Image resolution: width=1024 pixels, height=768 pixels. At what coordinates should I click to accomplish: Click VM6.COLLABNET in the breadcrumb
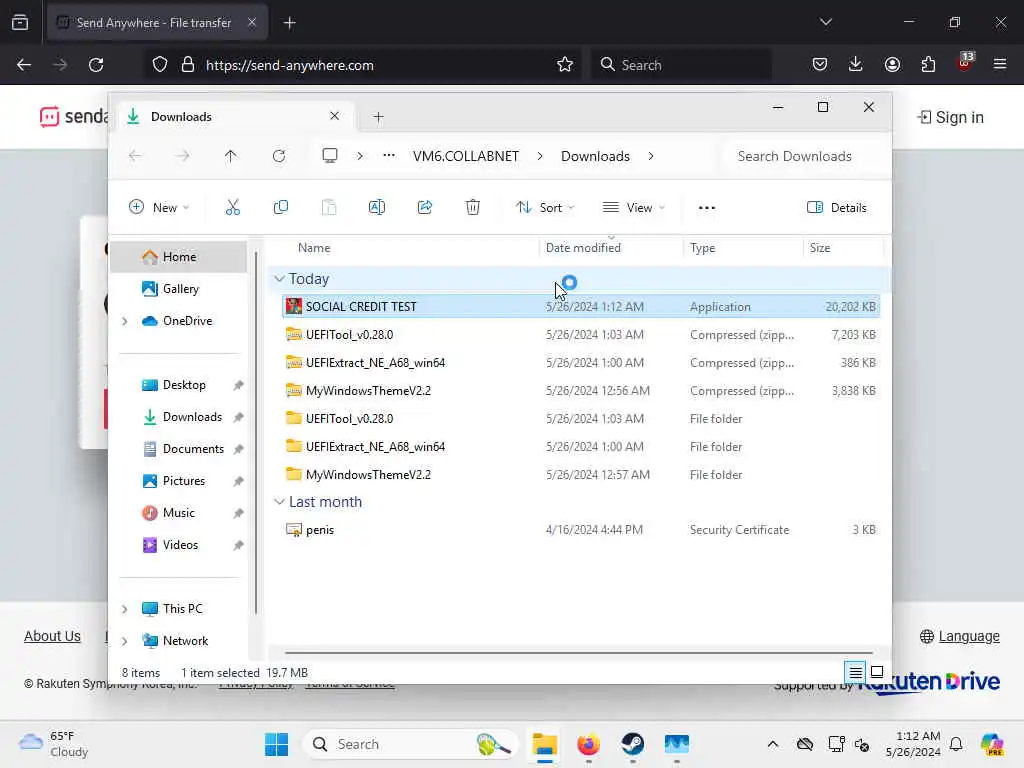(466, 156)
